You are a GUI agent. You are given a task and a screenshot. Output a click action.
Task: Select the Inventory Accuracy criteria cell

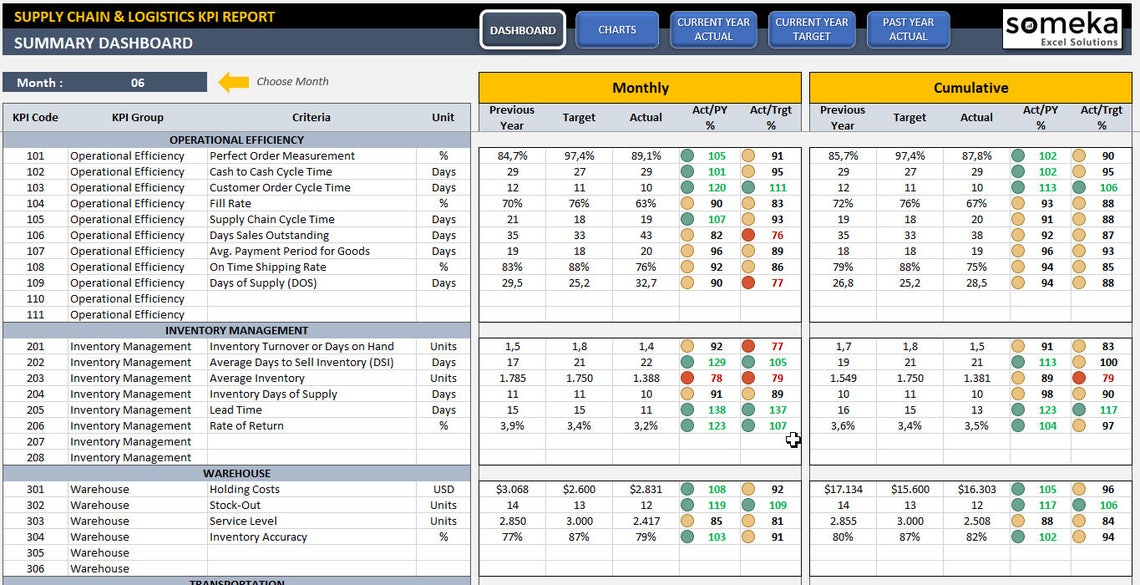coord(311,537)
